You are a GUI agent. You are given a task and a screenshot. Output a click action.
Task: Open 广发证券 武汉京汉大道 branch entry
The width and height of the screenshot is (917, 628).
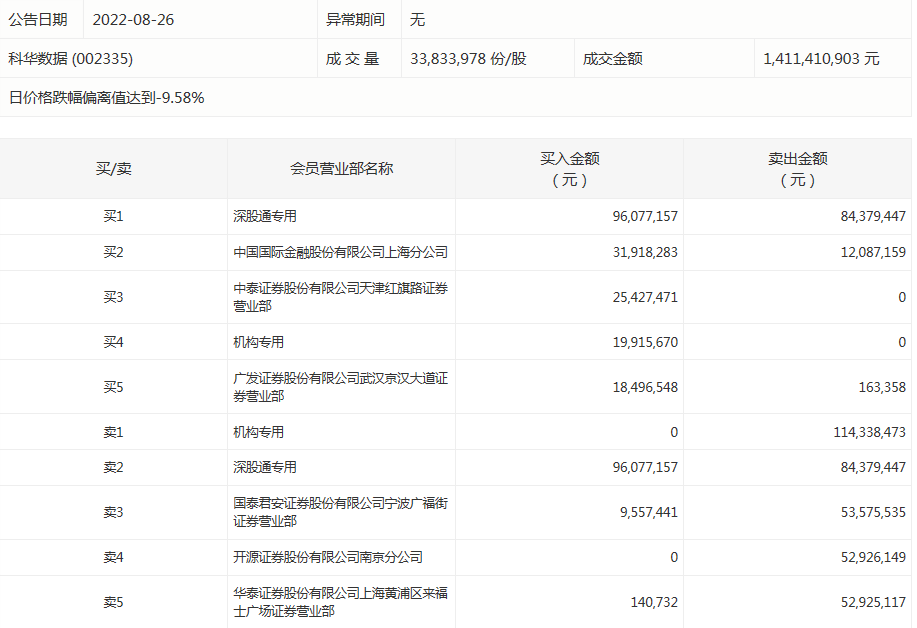point(340,388)
